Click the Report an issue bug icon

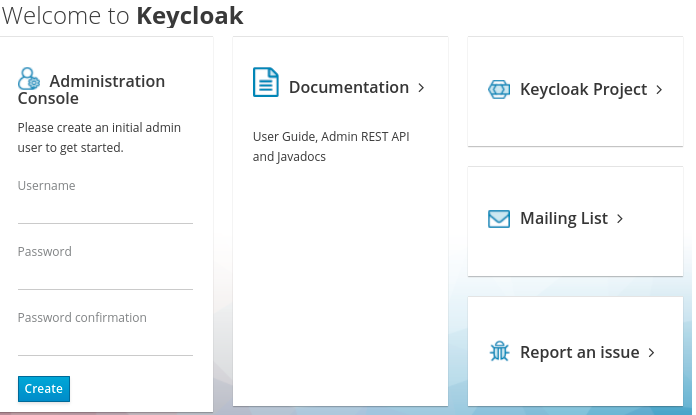(499, 352)
